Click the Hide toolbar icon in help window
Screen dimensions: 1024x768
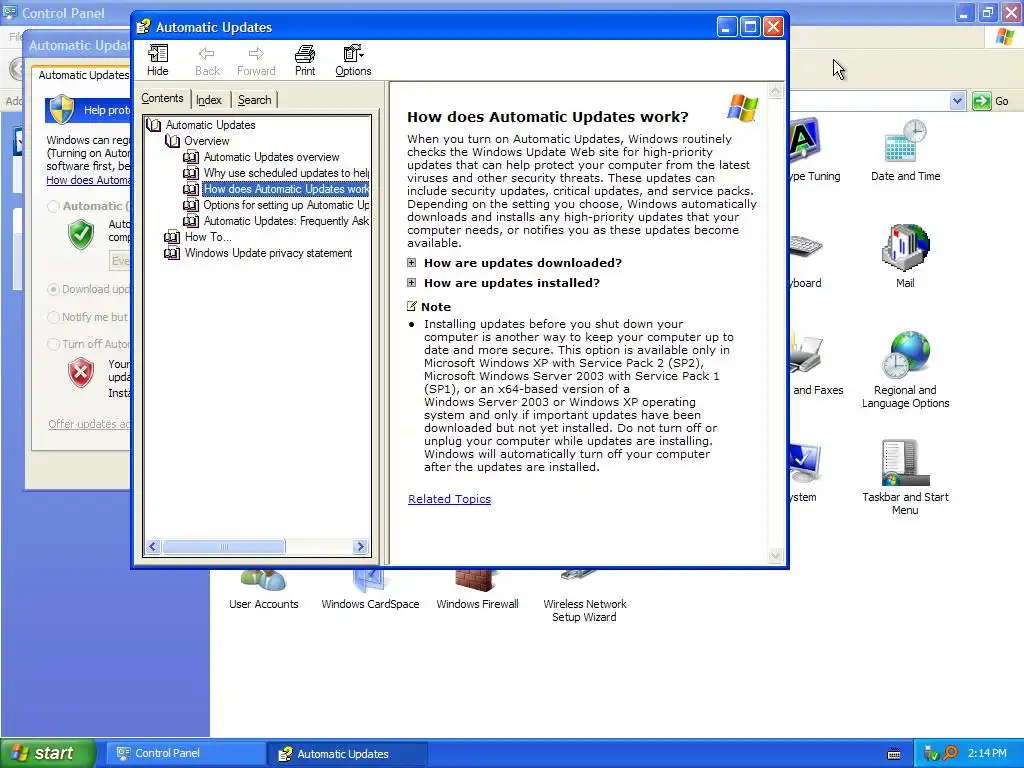pos(157,60)
